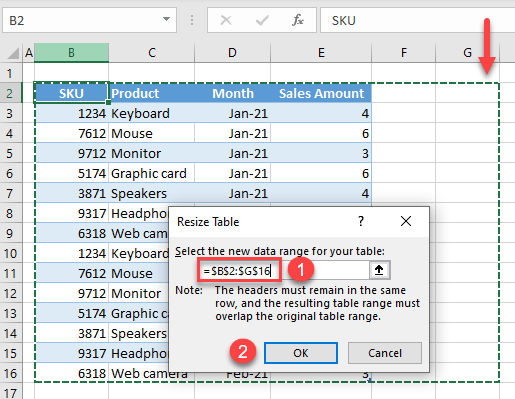Select column F header
Viewport: 515px width, 399px height.
coord(404,53)
